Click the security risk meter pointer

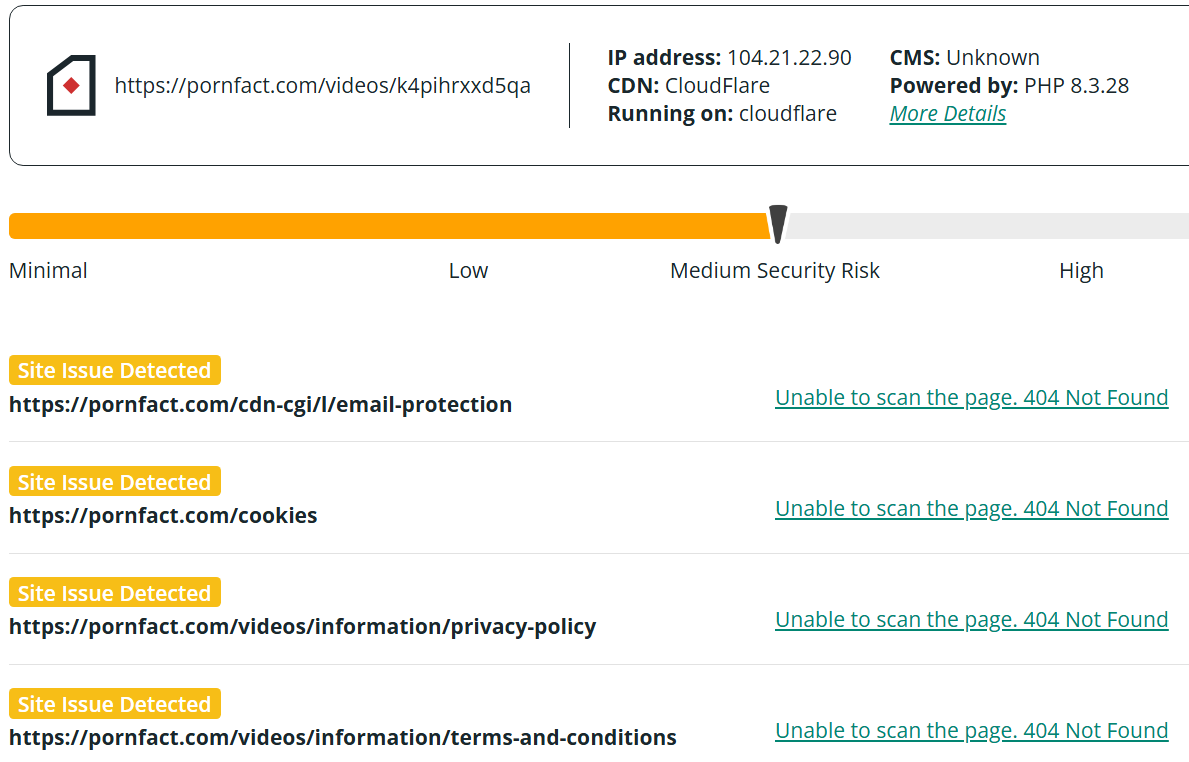(x=778, y=224)
